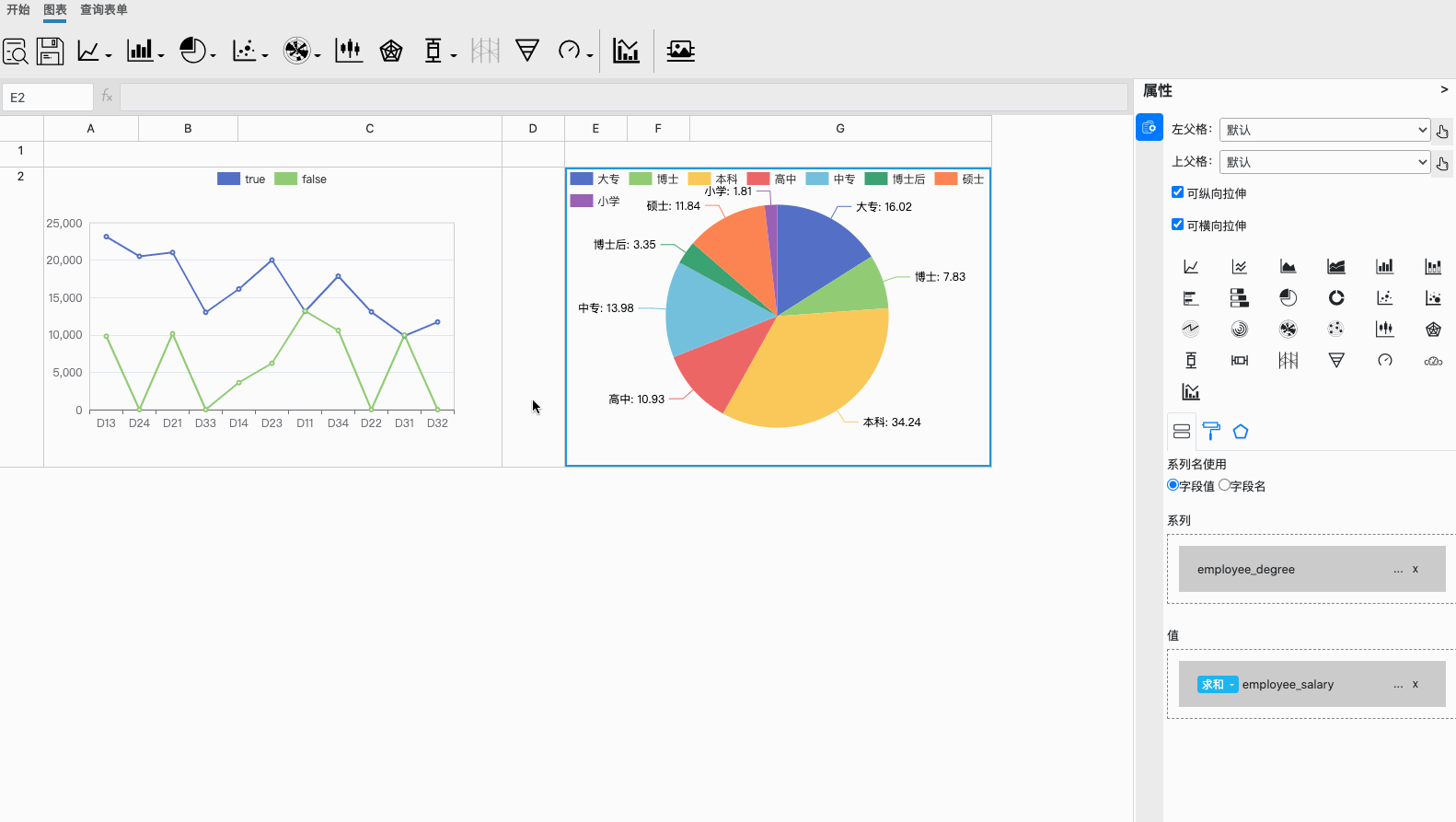Open the 开始 menu tab
Viewport: 1456px width, 822px height.
18,9
